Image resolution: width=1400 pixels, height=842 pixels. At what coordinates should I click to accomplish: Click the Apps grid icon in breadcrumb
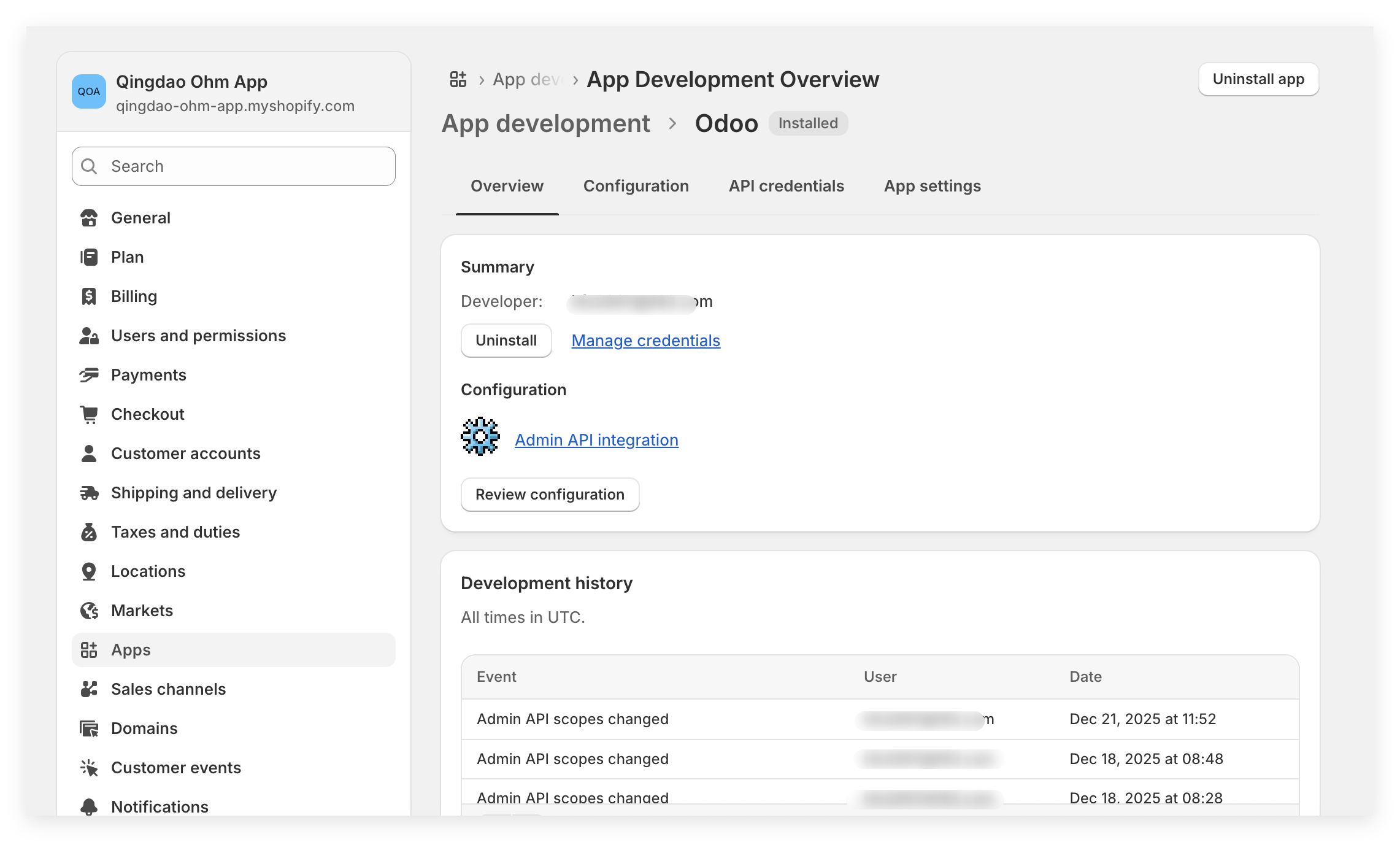tap(458, 79)
